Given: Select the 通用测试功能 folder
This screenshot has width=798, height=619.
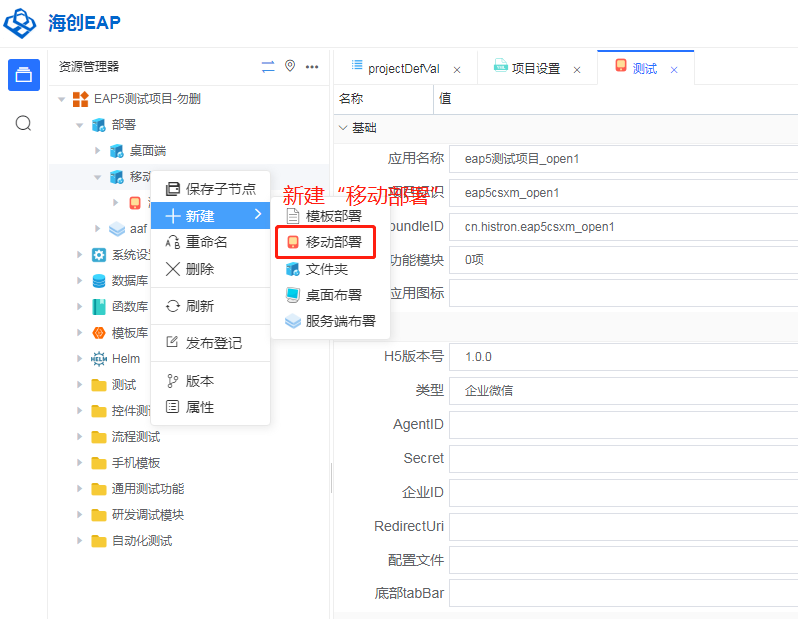Looking at the screenshot, I should (x=147, y=489).
